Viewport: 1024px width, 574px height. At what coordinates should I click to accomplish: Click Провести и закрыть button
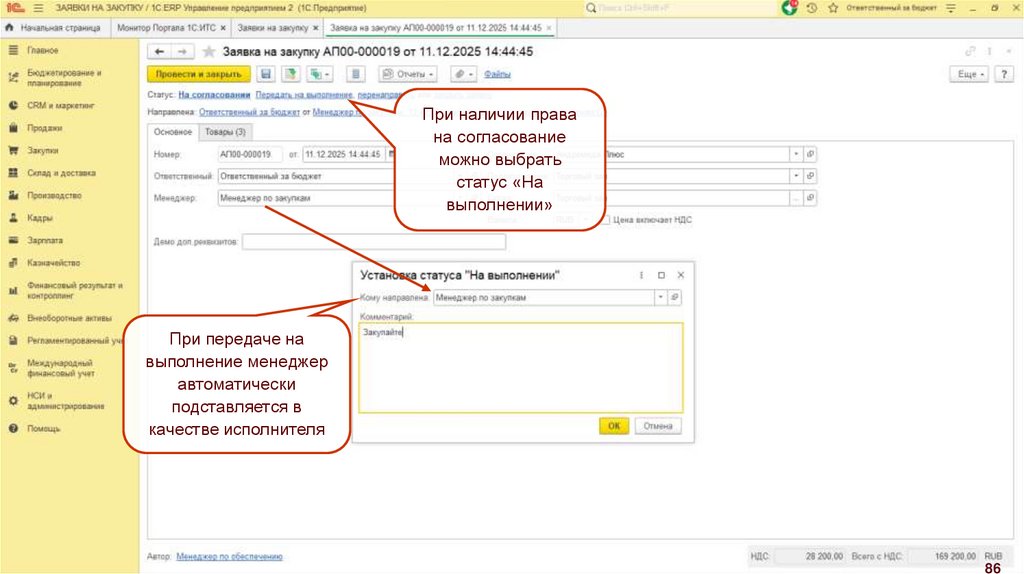[199, 74]
